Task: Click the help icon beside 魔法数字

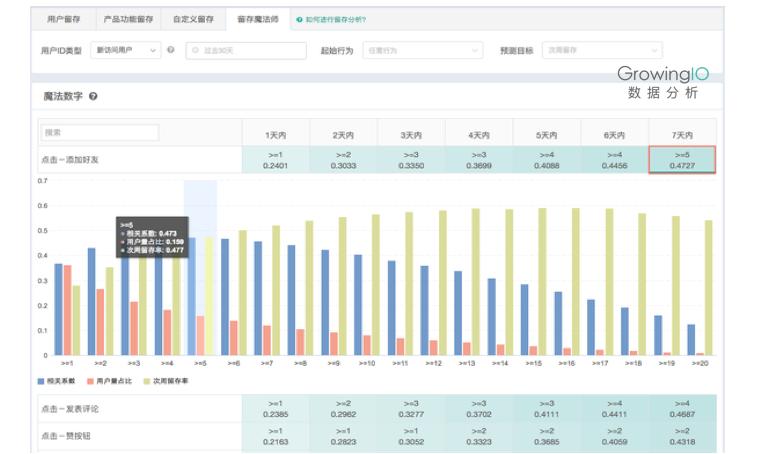Action: pos(93,97)
